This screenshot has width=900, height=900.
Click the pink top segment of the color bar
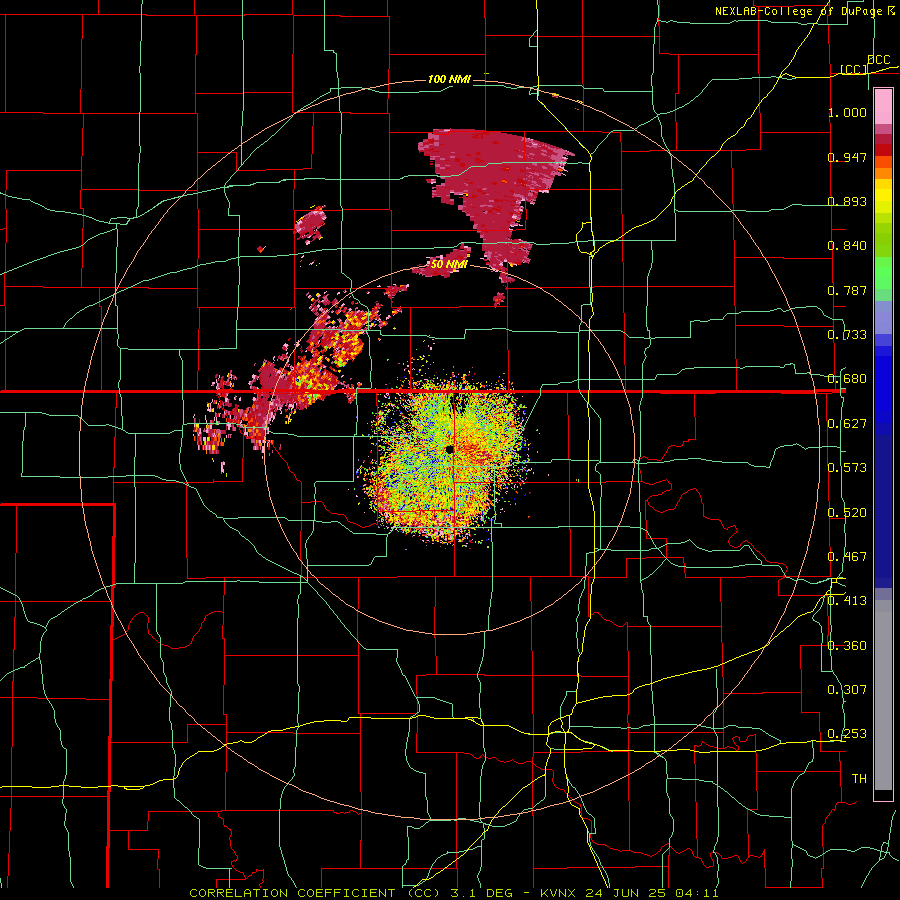click(883, 107)
